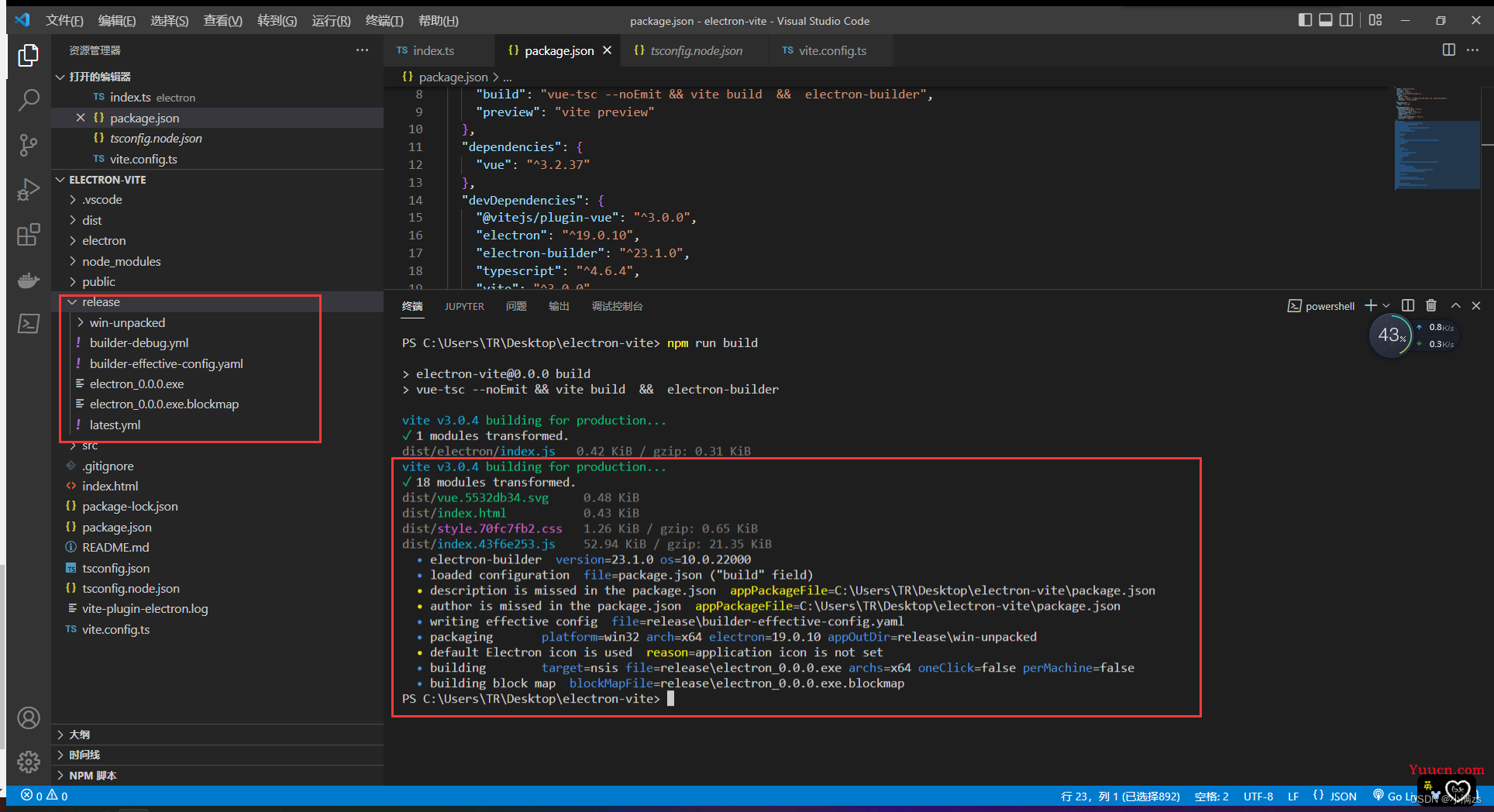Open the Search view in activity bar

click(x=29, y=100)
